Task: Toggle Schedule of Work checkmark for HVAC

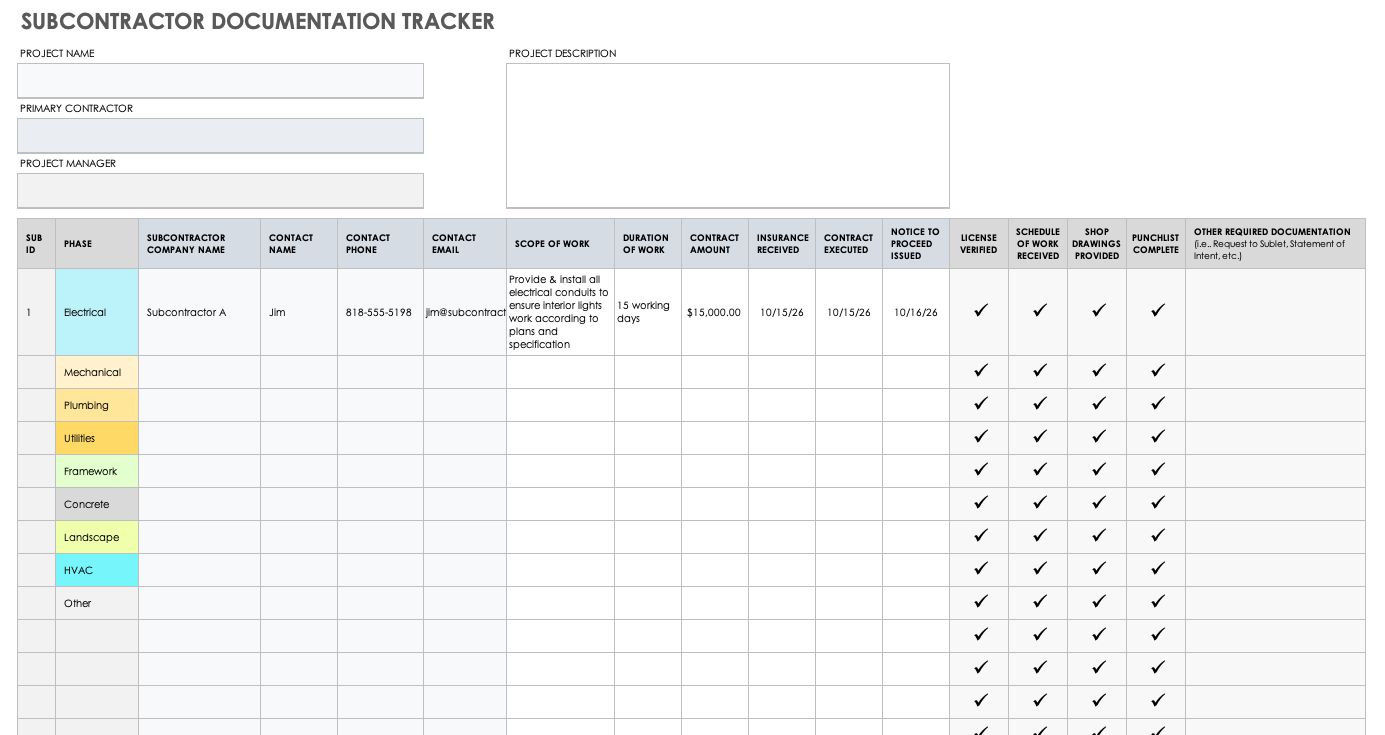Action: point(1039,569)
